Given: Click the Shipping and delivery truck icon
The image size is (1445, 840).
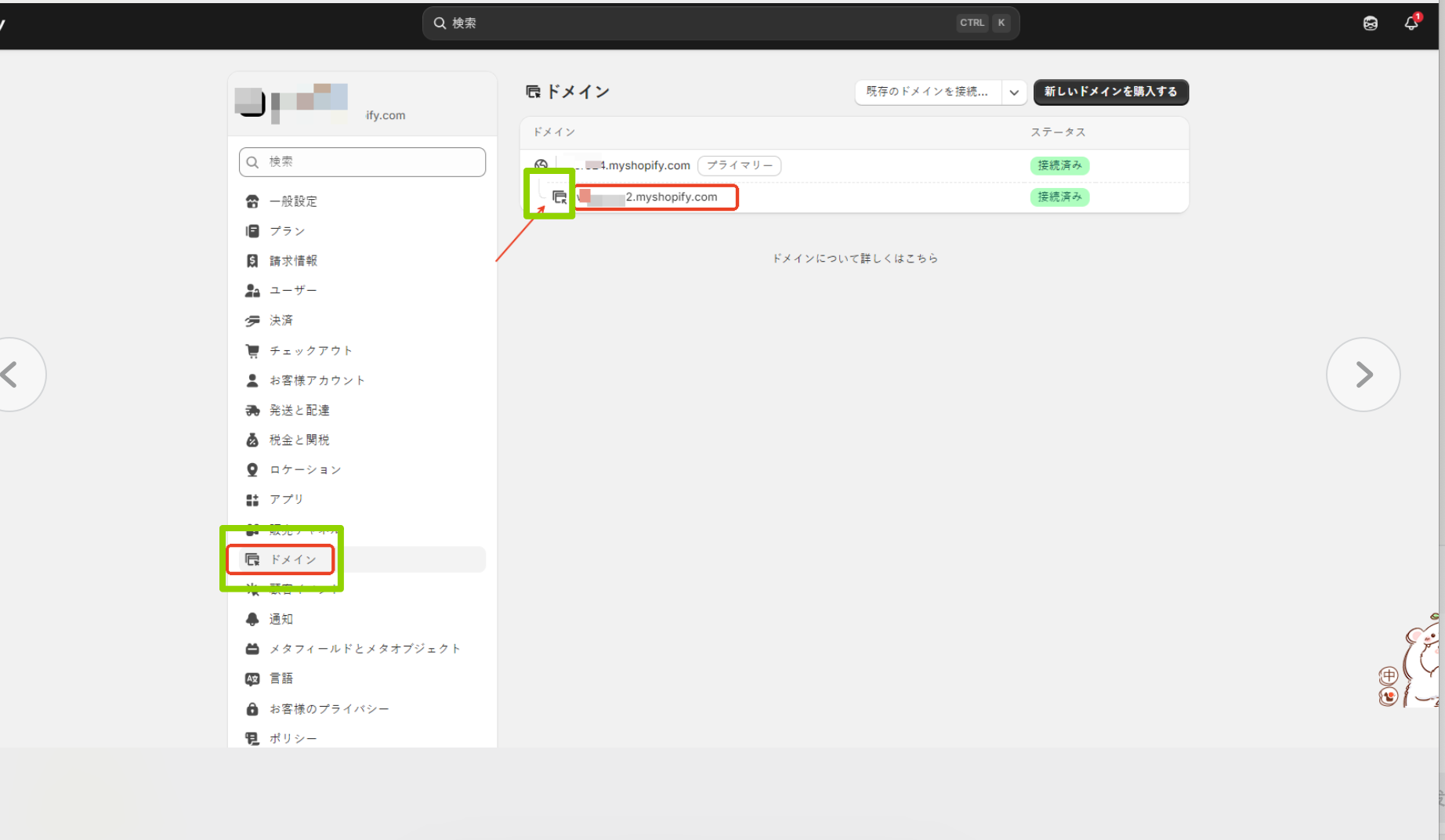Looking at the screenshot, I should coord(252,411).
